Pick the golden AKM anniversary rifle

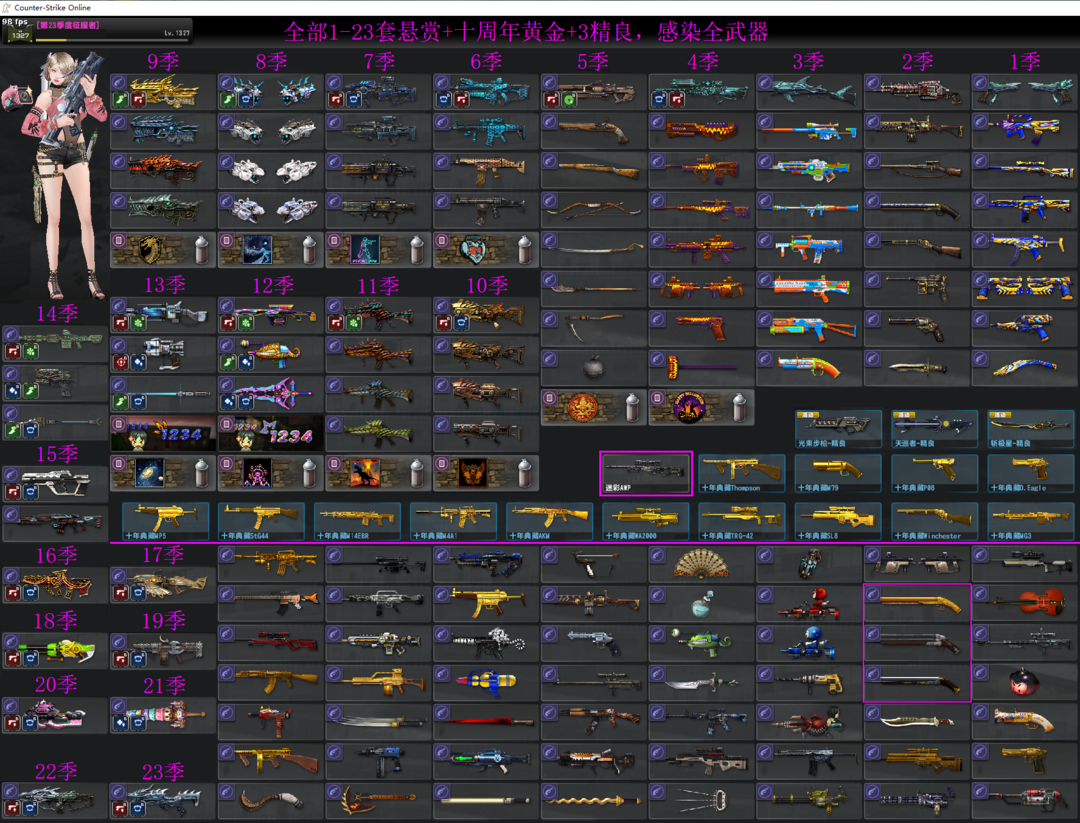[x=549, y=520]
